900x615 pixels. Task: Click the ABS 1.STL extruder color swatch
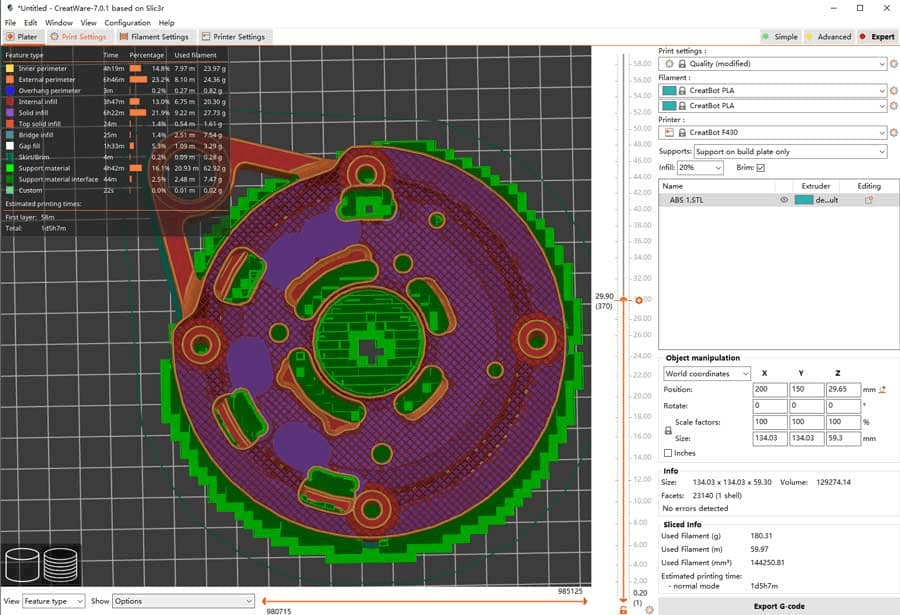click(x=804, y=200)
